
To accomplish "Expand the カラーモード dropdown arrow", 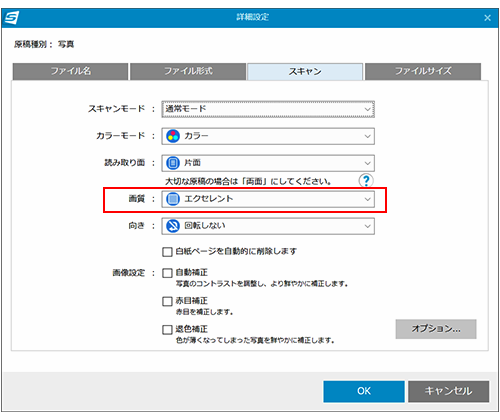I will pos(367,136).
